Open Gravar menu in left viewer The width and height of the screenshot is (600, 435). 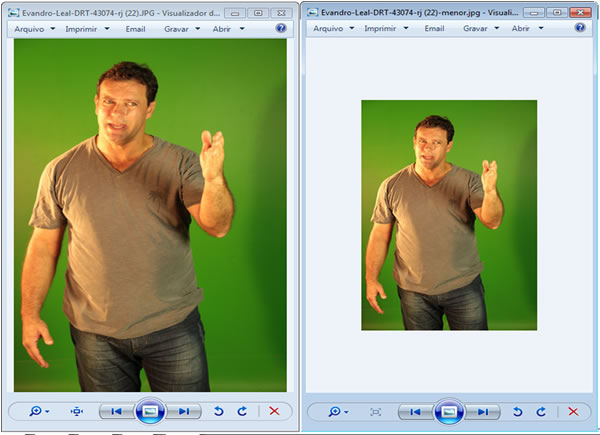coord(176,29)
